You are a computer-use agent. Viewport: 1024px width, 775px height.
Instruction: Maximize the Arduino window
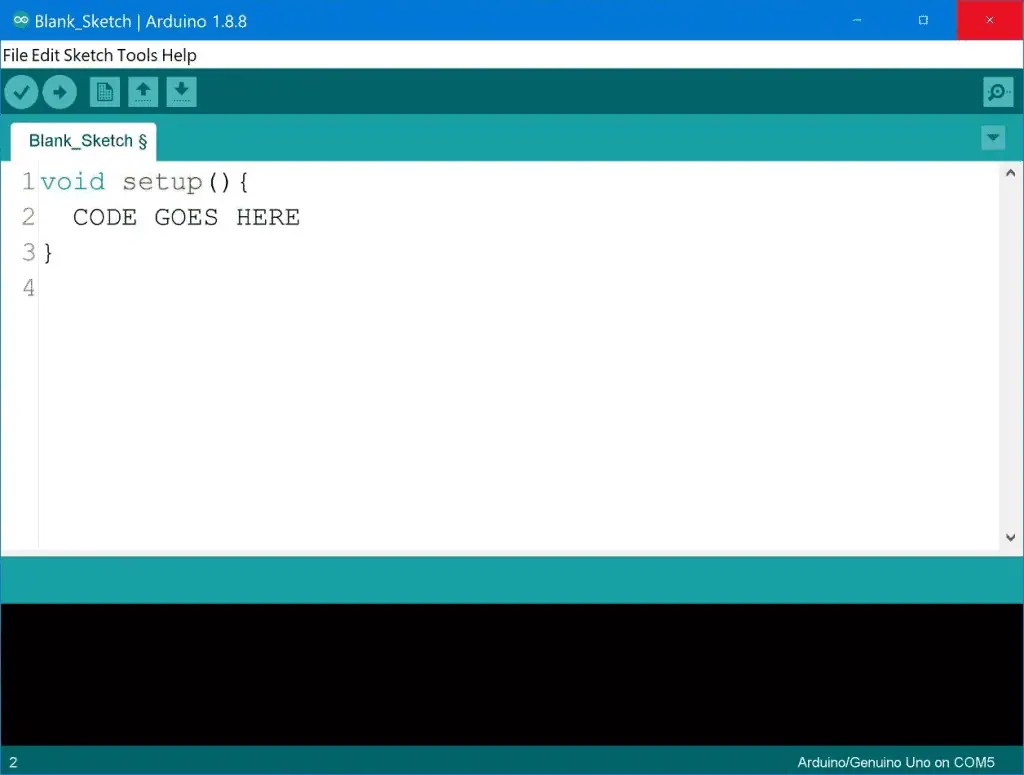click(923, 20)
